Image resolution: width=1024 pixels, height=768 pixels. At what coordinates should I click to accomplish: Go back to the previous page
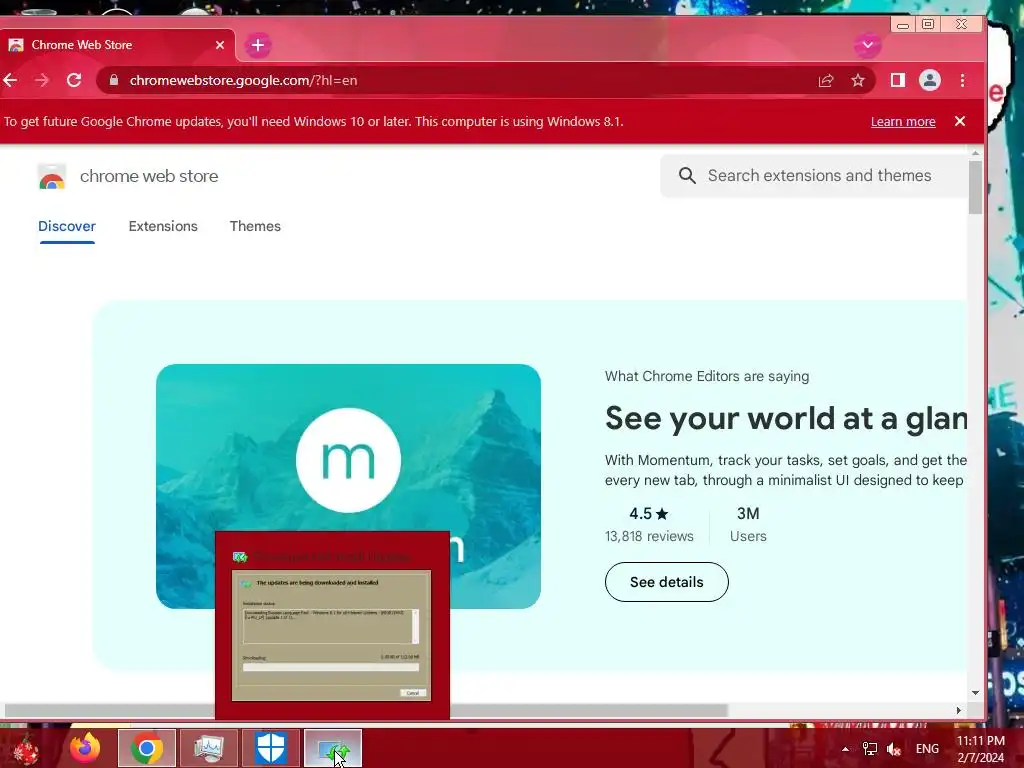tap(10, 80)
